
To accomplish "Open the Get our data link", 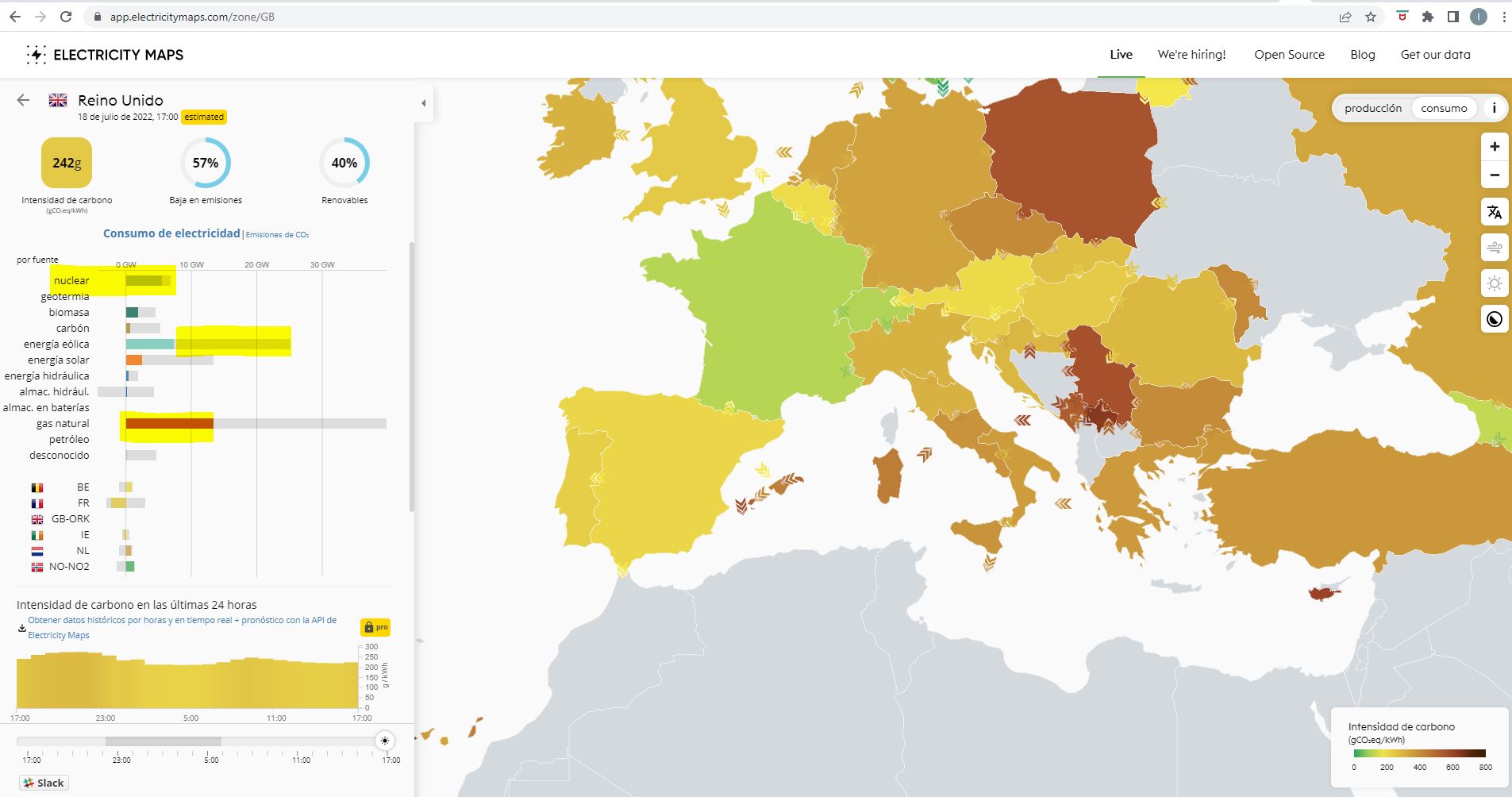I will coord(1435,55).
